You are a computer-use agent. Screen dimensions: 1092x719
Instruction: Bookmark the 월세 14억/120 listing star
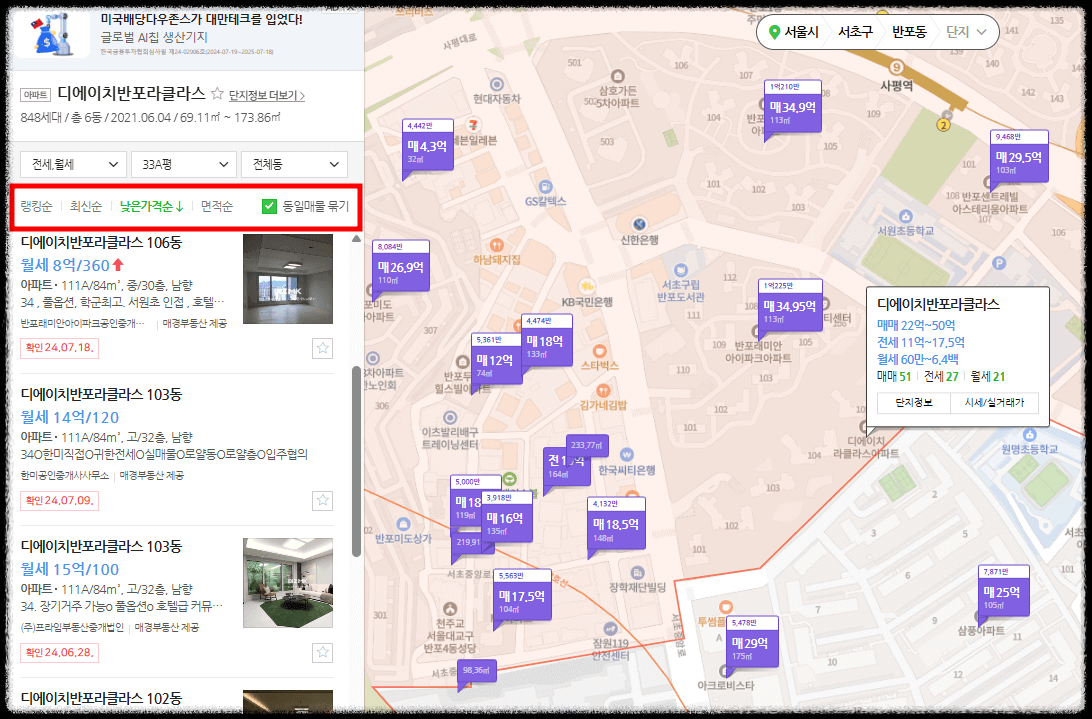pyautogui.click(x=322, y=500)
